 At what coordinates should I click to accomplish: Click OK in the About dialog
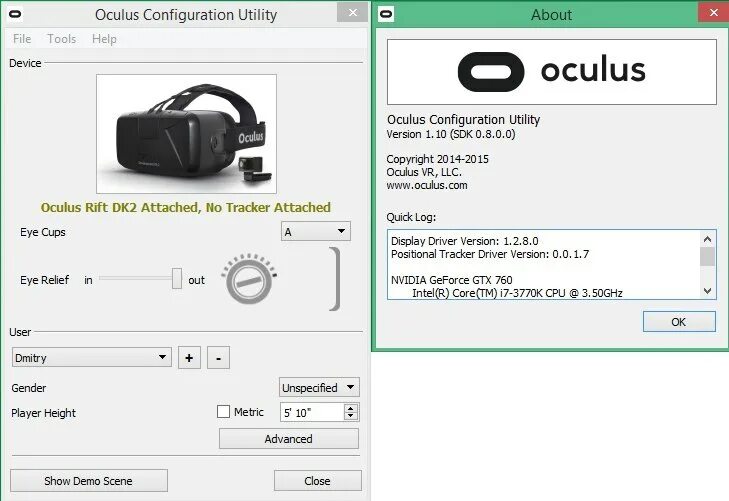point(679,322)
